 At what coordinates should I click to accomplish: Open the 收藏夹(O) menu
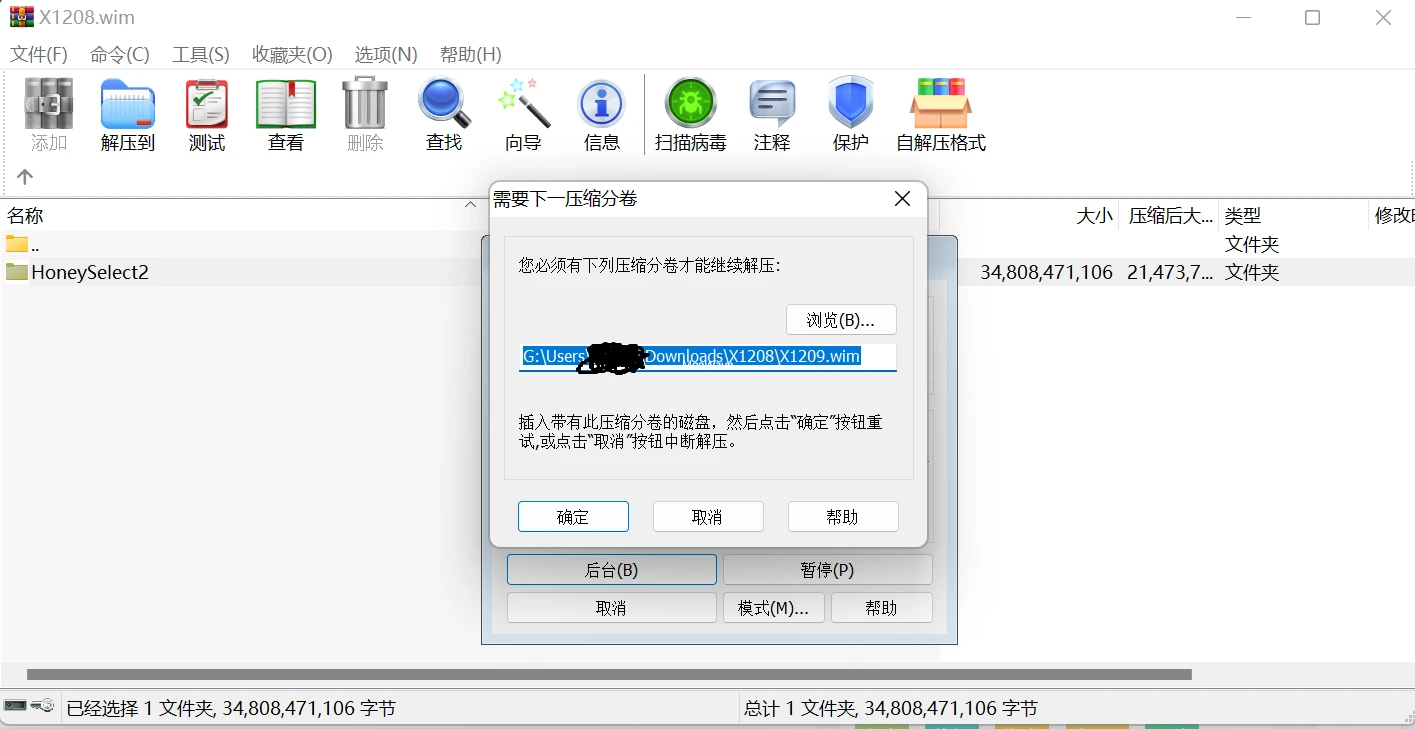(x=292, y=54)
